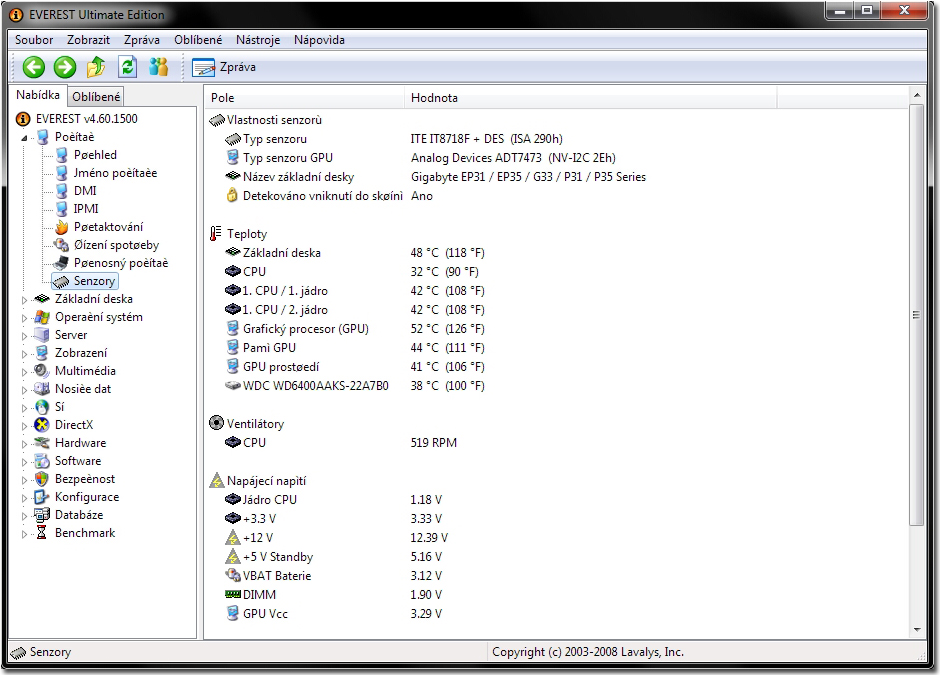Click the users icon in the toolbar
This screenshot has height=675, width=940.
pos(159,67)
